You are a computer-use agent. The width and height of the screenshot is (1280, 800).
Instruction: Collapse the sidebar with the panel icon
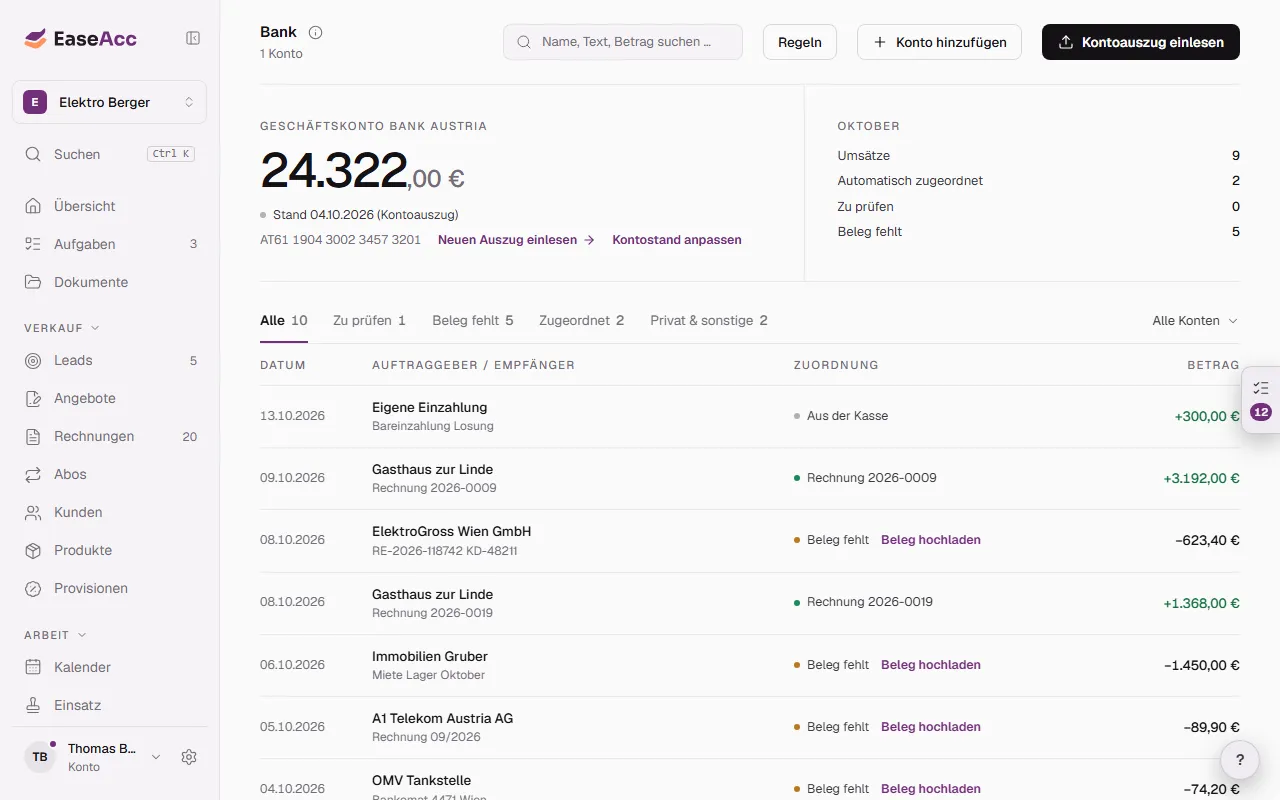(193, 38)
